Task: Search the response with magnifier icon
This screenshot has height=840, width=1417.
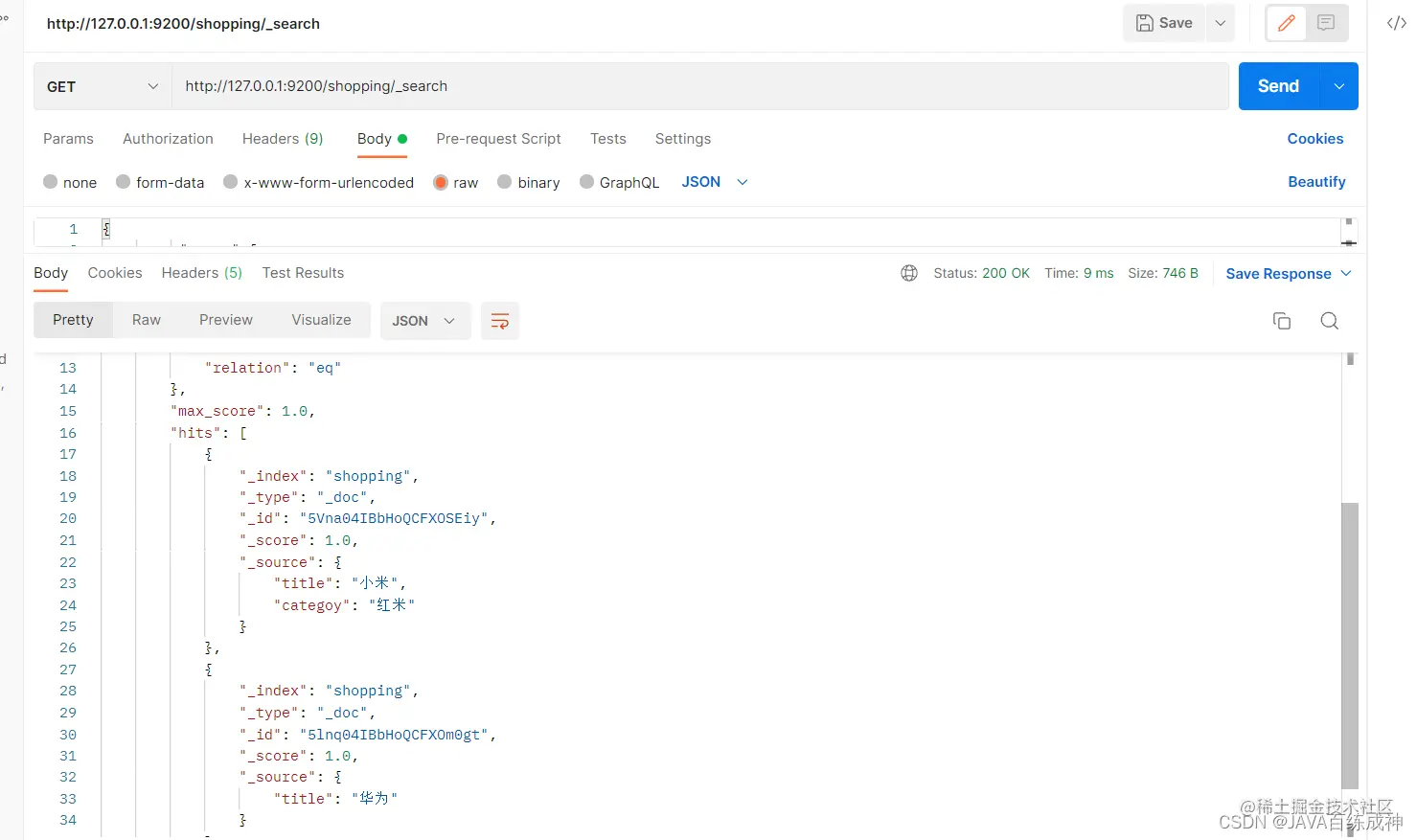Action: 1330,321
